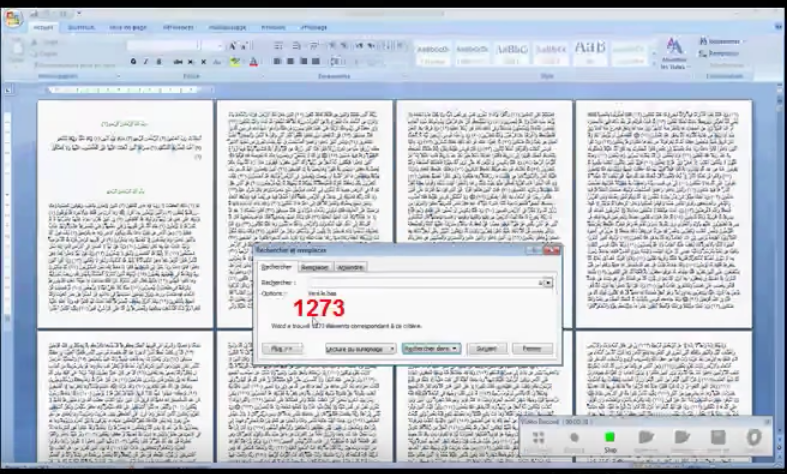The height and width of the screenshot is (474, 787).
Task: Open the Office button menu
Action: [14, 19]
